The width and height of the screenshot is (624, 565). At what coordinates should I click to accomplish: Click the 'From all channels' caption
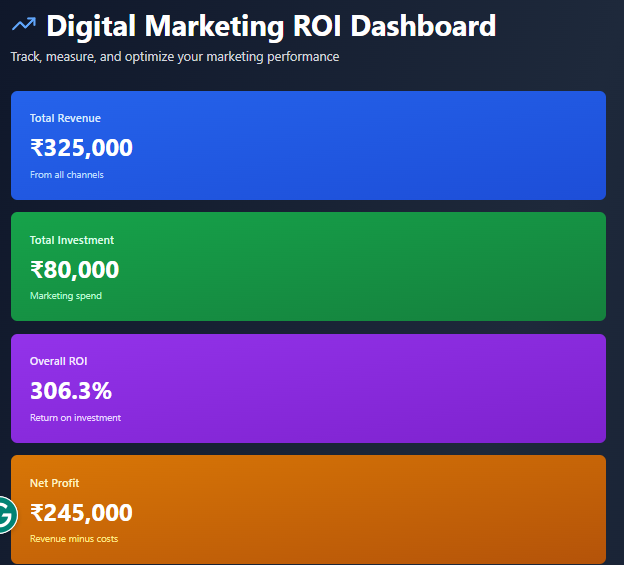tap(67, 175)
